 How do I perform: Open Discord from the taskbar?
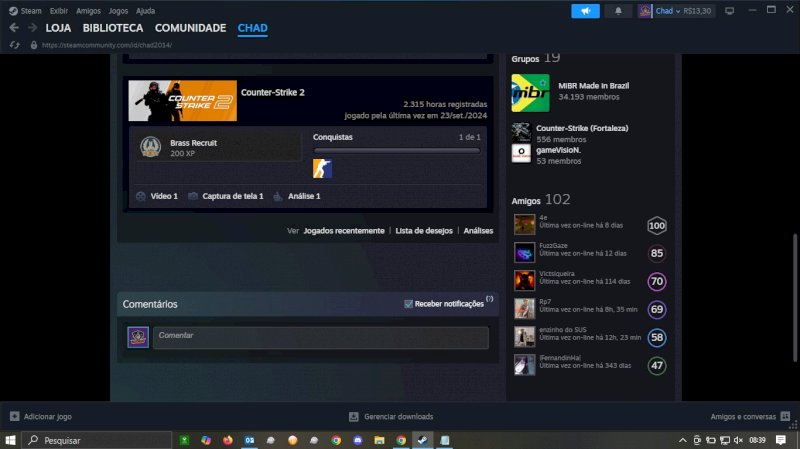point(358,440)
